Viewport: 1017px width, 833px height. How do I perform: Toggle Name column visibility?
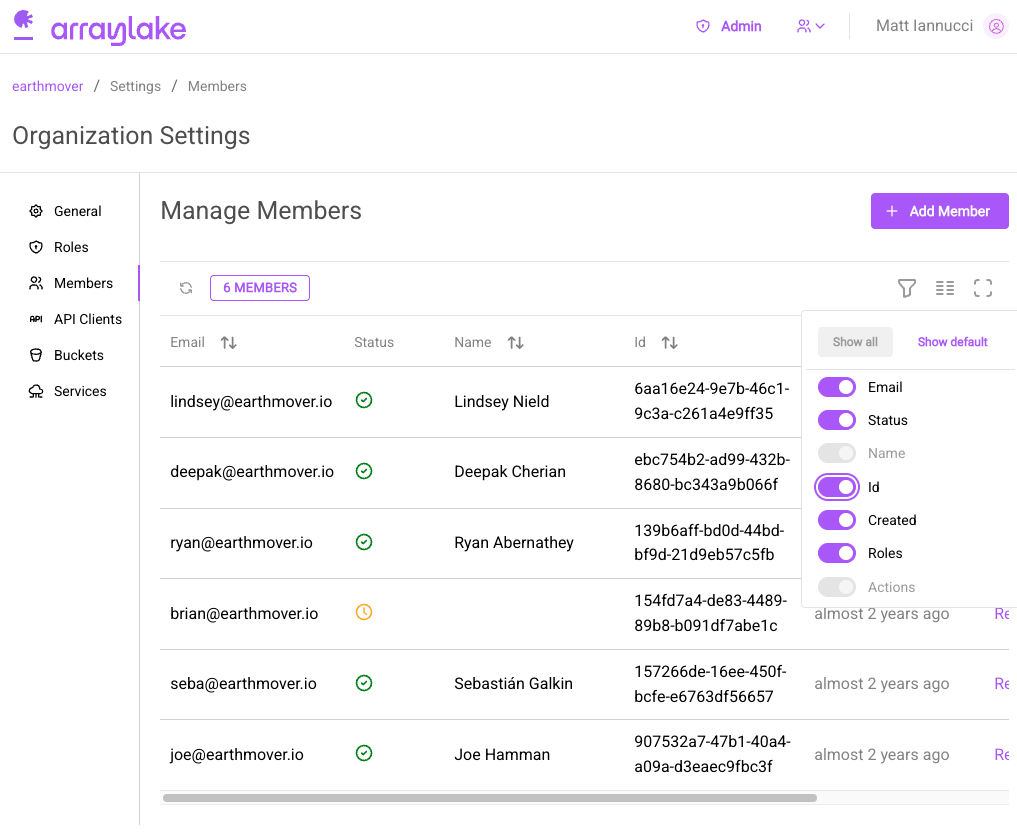tap(837, 453)
